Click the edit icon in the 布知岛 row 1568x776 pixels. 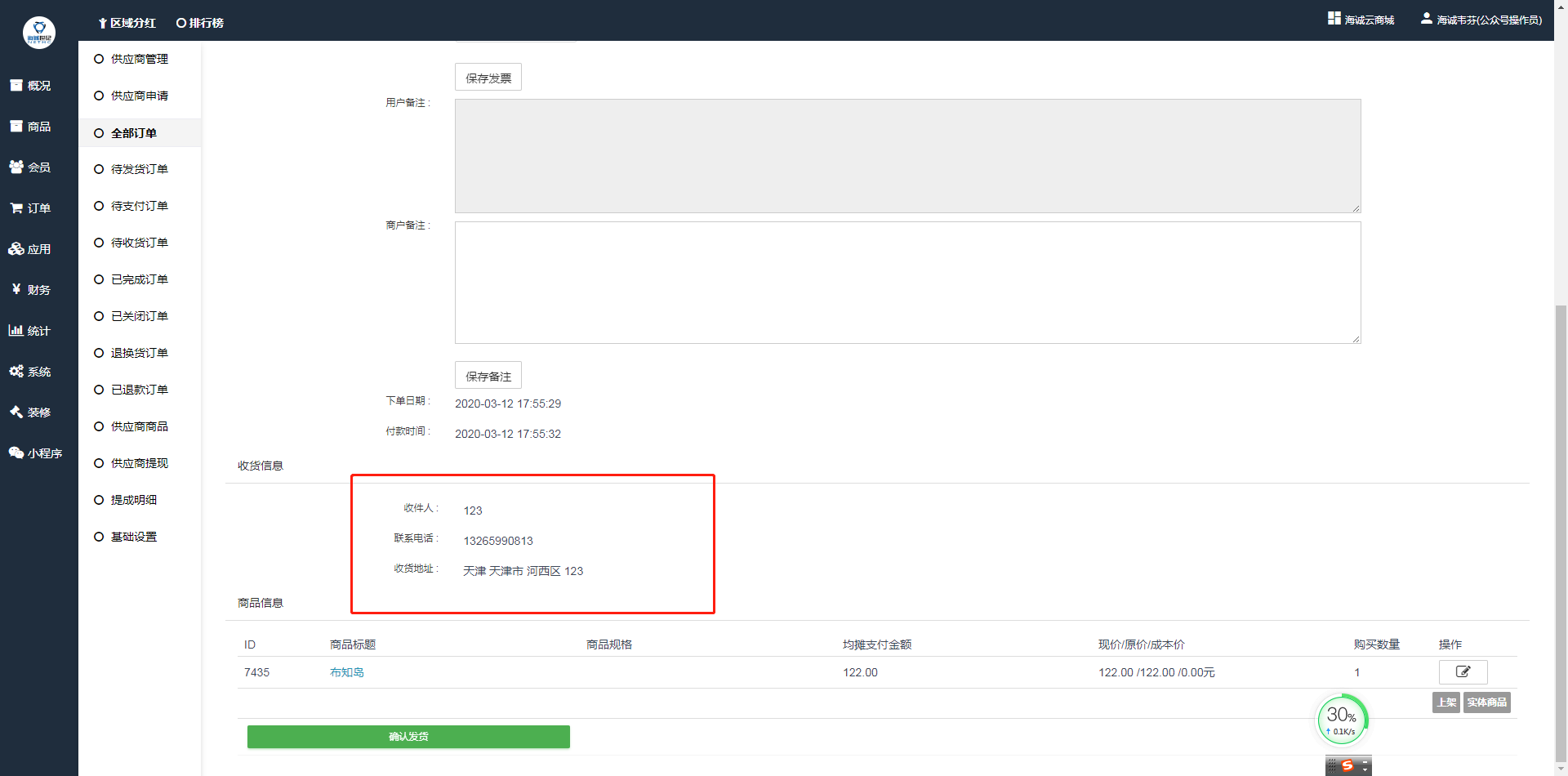[1463, 672]
